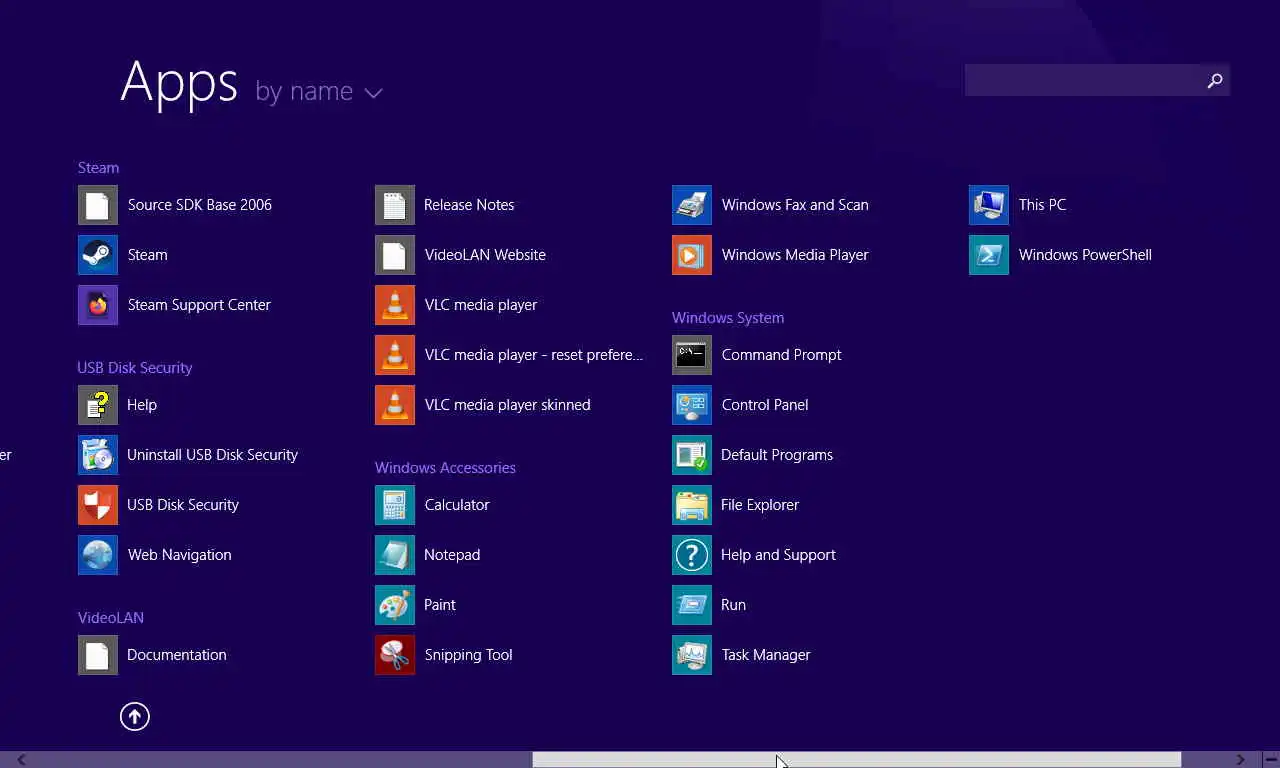Open the This PC icon
Image resolution: width=1280 pixels, height=768 pixels.
click(989, 205)
